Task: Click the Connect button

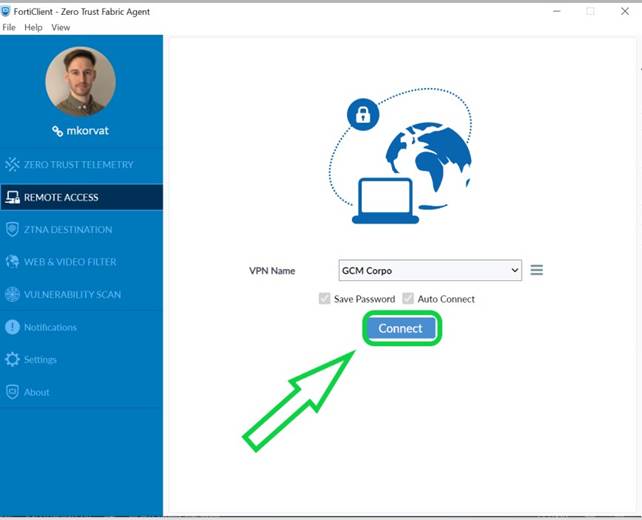Action: 401,328
